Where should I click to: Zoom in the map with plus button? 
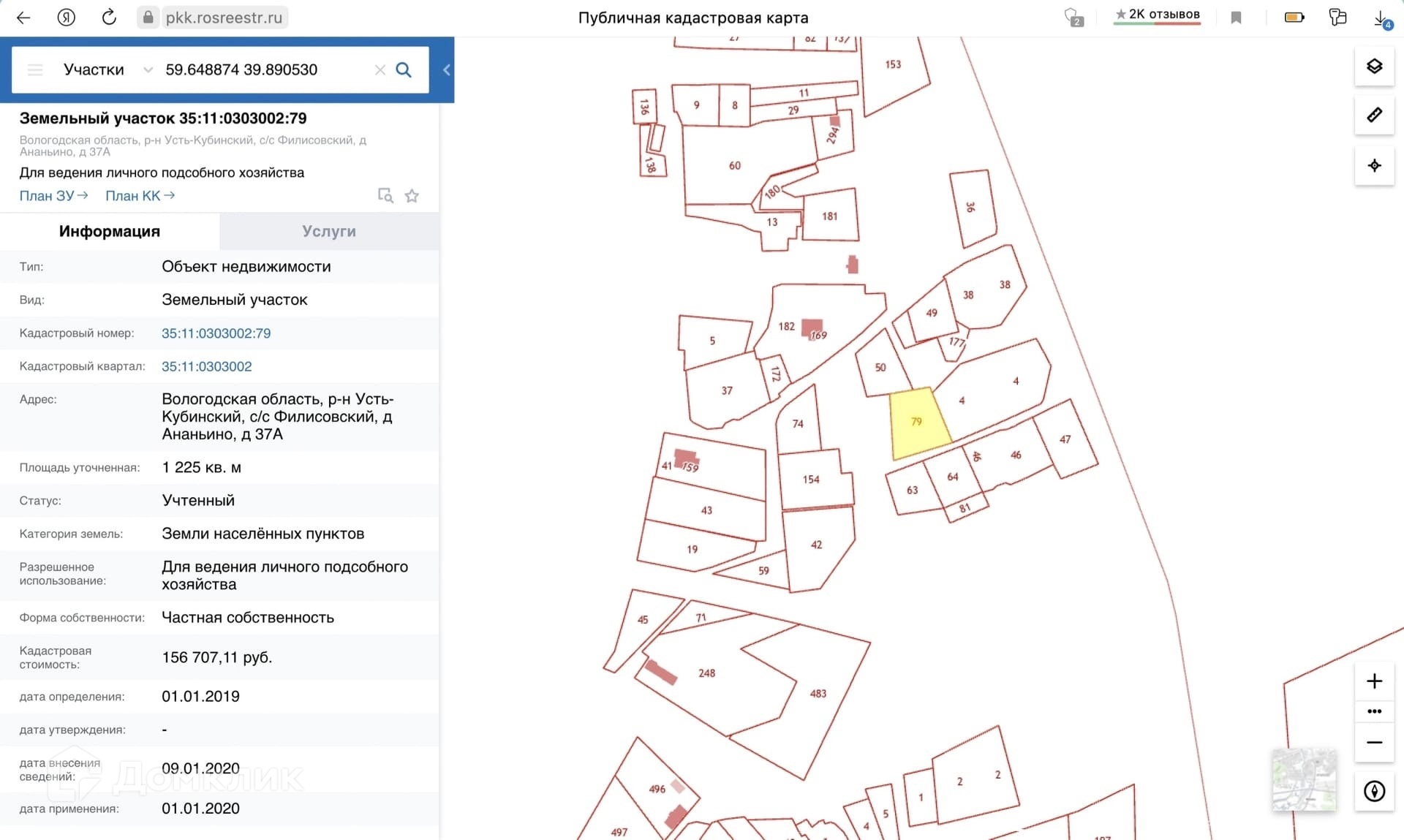point(1374,681)
